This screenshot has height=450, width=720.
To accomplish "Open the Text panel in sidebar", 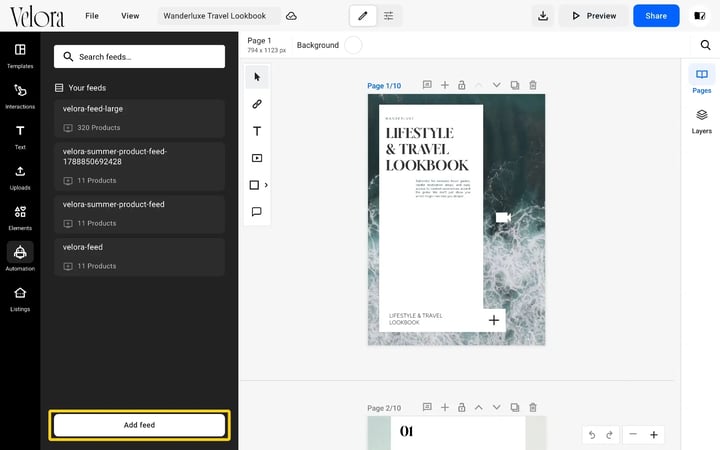I will point(20,137).
